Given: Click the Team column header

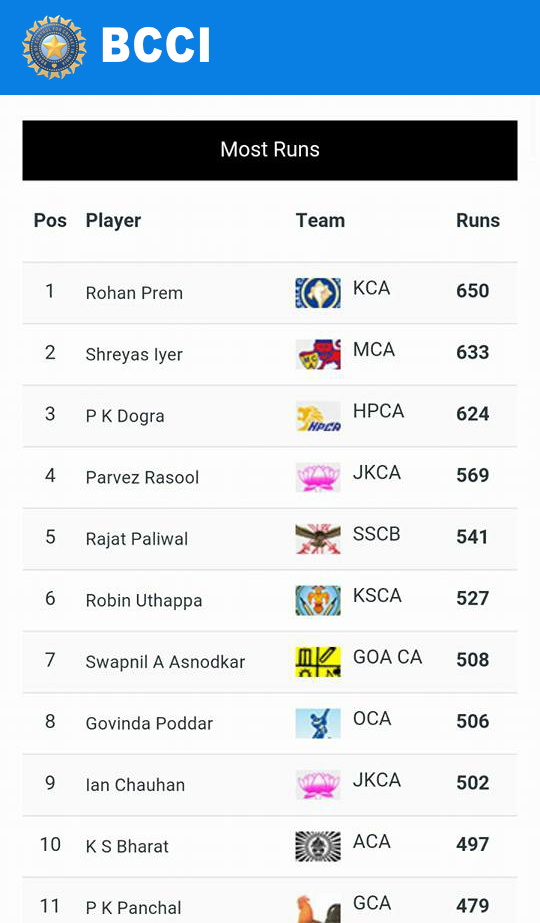Looking at the screenshot, I should [x=320, y=220].
